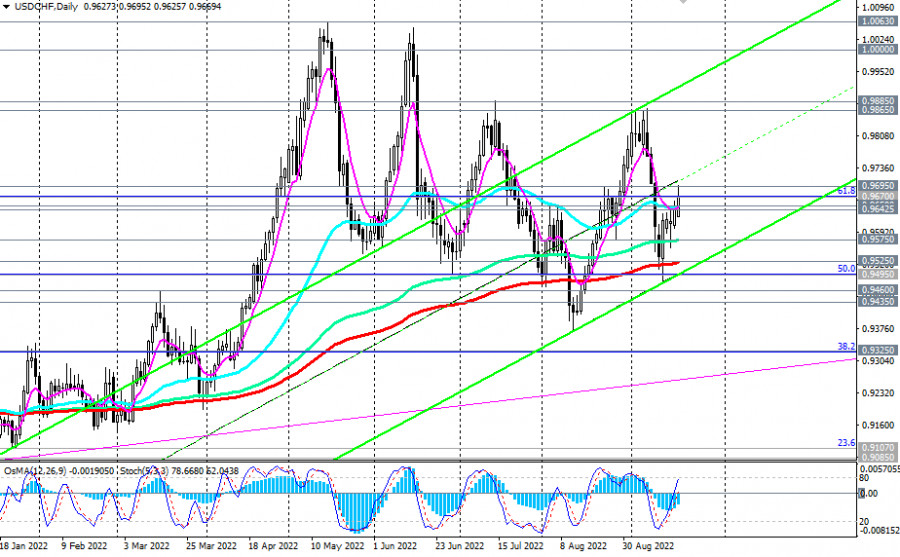Viewport: 900px width, 557px height.
Task: Select the 1.00000 price level label
Action: click(x=876, y=49)
